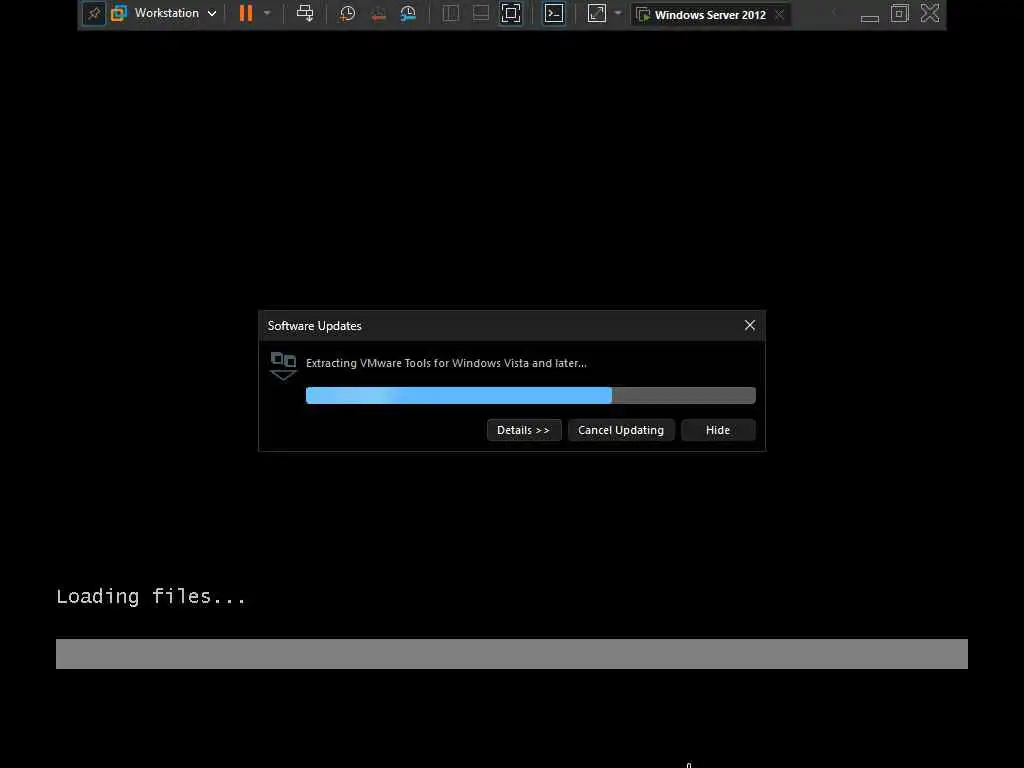Click the Software Updates title text
Viewport: 1024px width, 768px height.
pos(314,326)
